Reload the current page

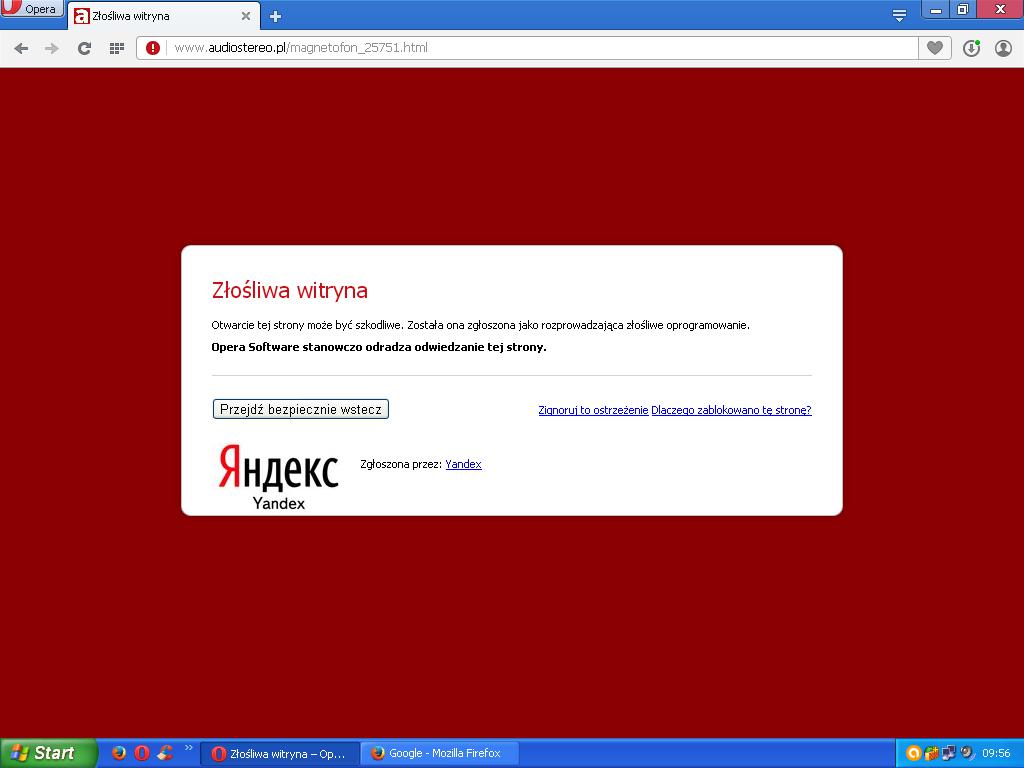pyautogui.click(x=84, y=48)
